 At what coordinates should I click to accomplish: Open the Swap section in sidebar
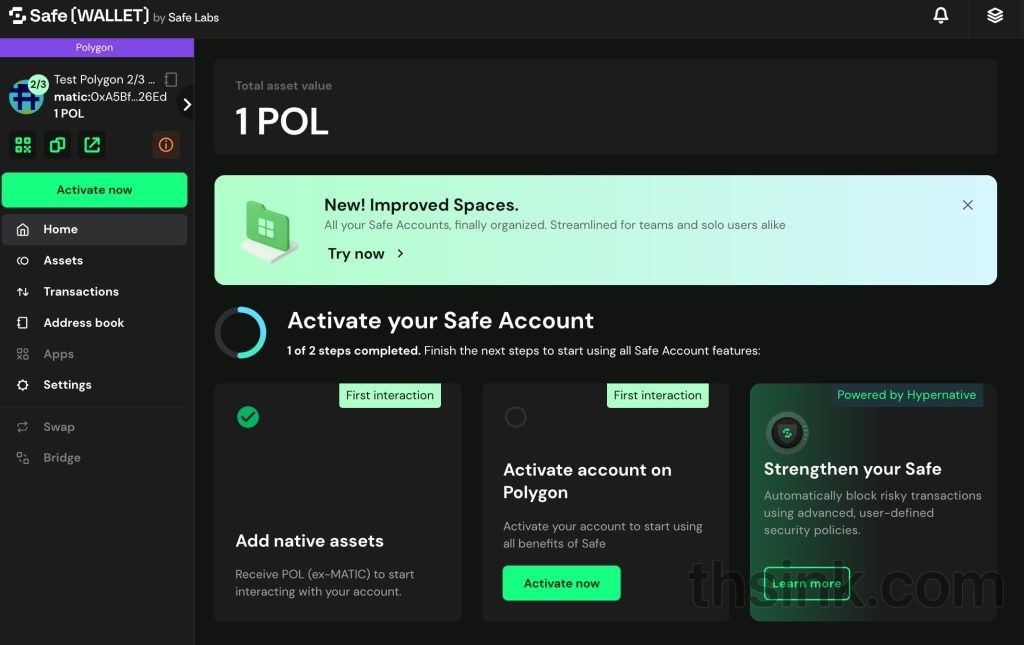[59, 427]
